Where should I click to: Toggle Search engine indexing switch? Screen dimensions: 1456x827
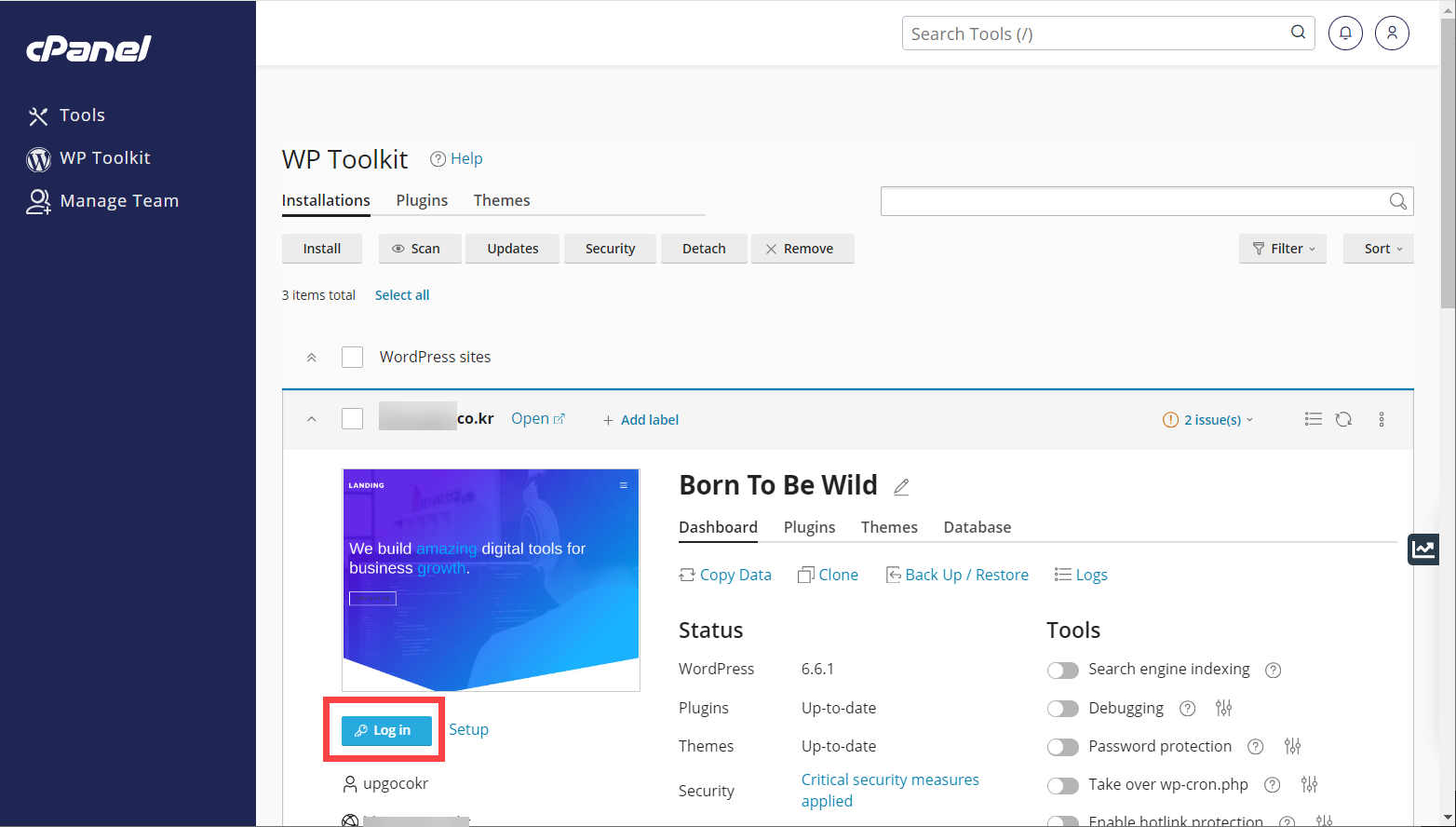point(1062,671)
